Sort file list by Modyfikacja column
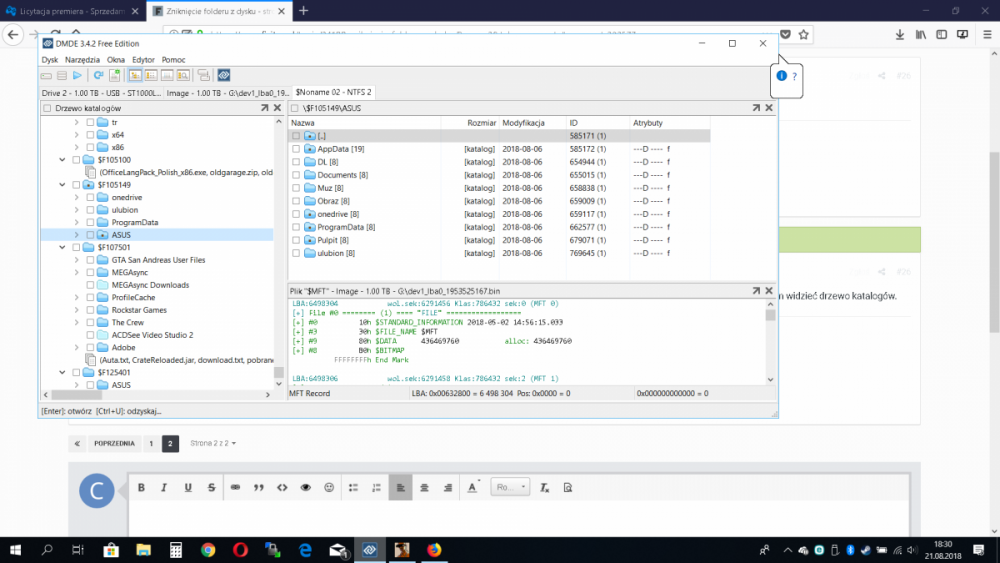The width and height of the screenshot is (1000, 563). tap(523, 122)
